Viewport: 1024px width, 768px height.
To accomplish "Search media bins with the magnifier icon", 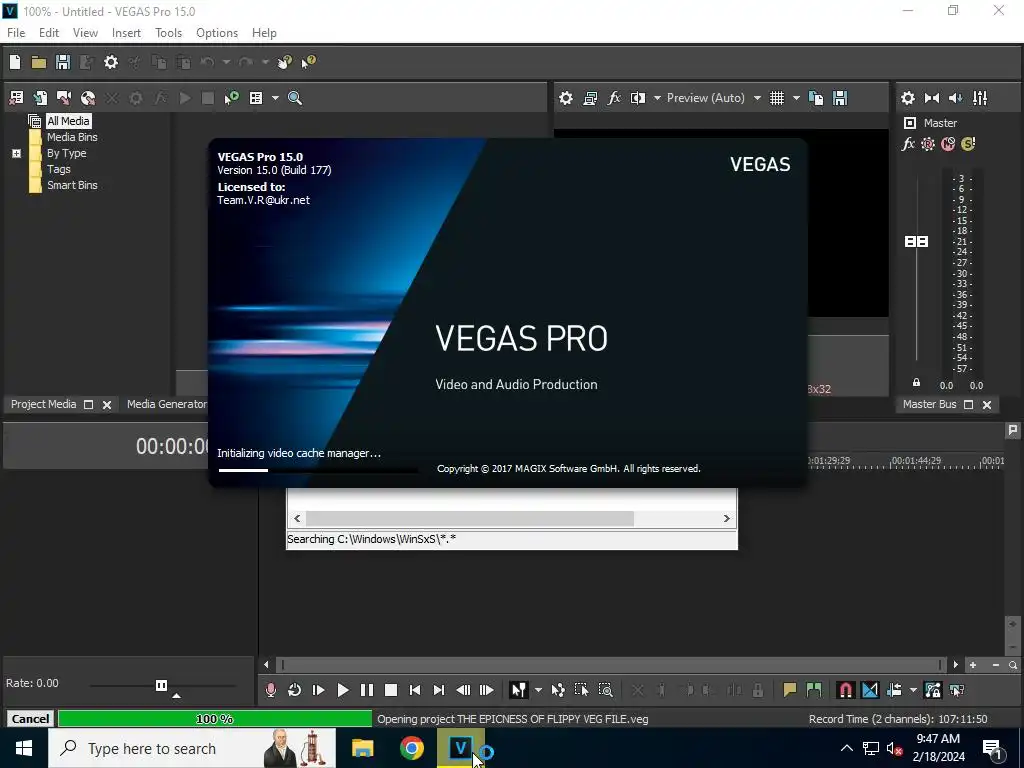I will point(295,98).
